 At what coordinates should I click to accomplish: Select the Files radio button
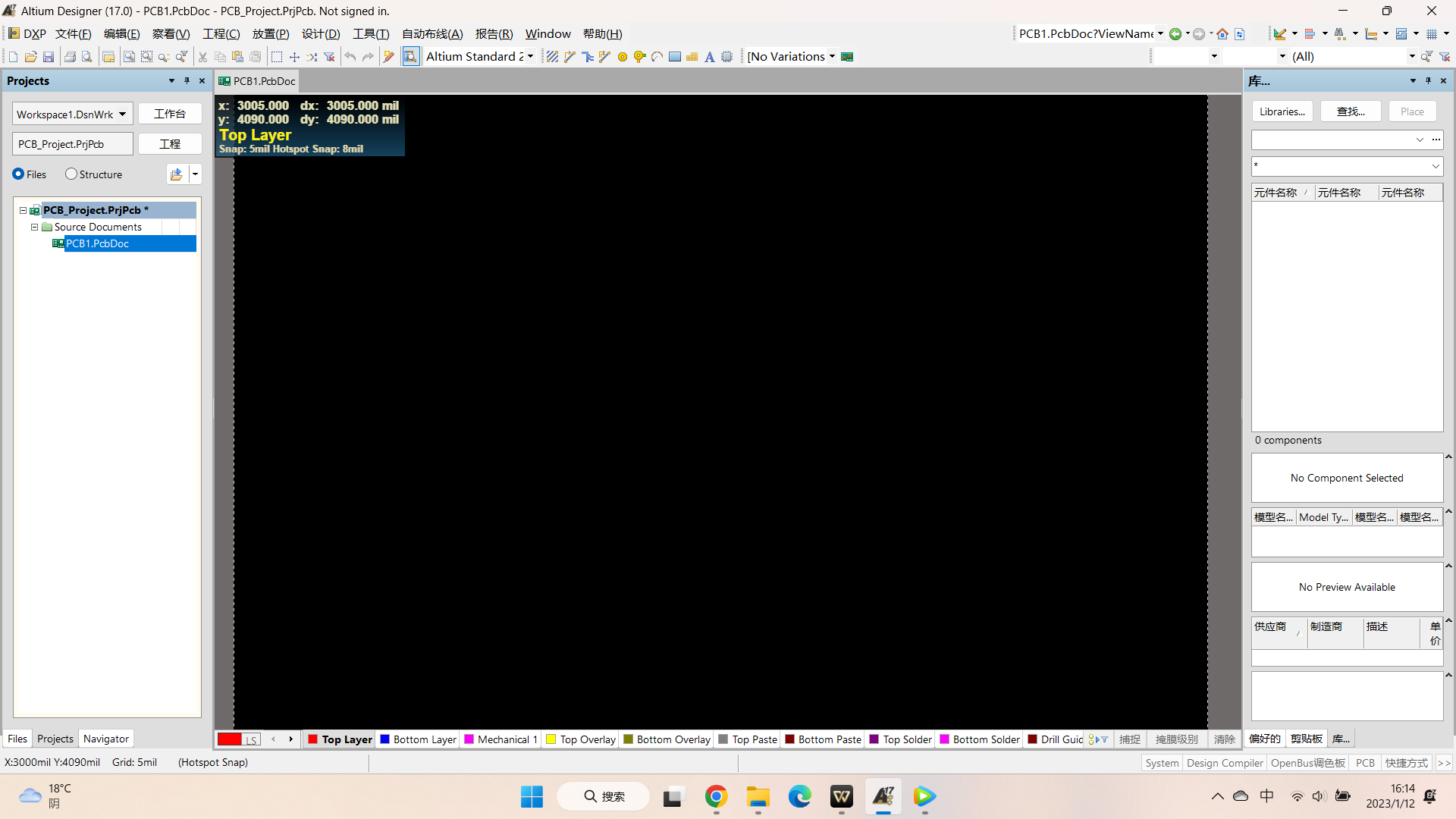tap(18, 174)
